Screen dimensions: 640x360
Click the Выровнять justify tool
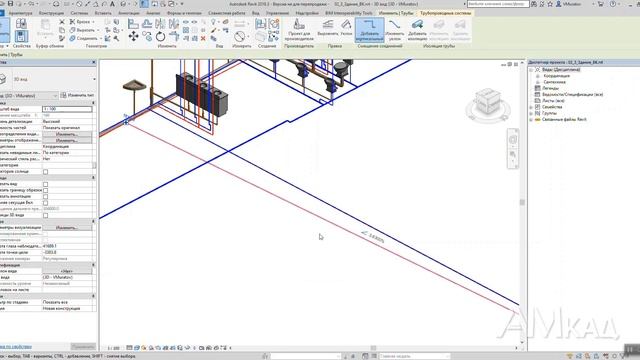pyautogui.click(x=328, y=27)
